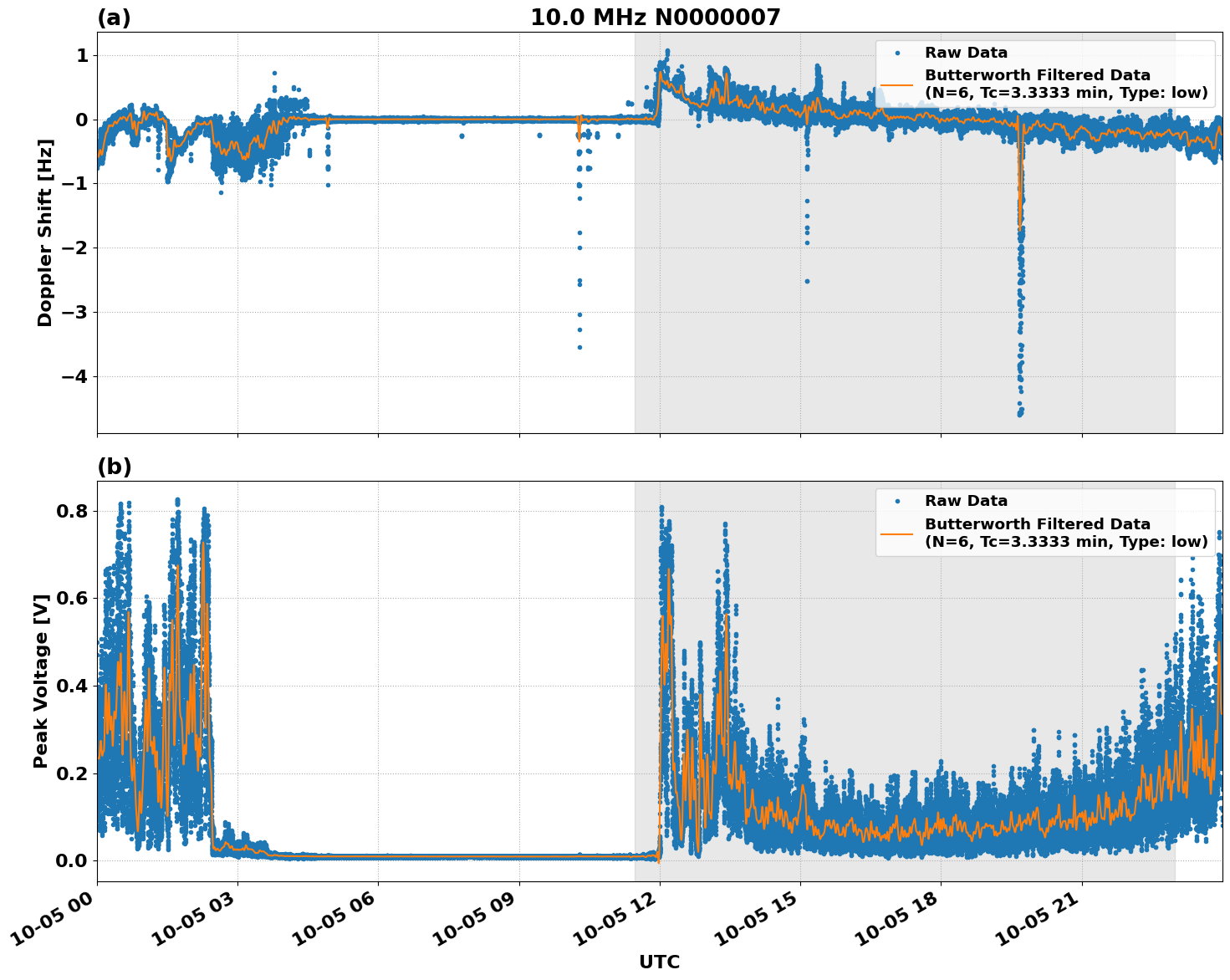Click the "Peak Voltage [V]" y-axis label
The height and width of the screenshot is (980, 1230).
(x=41, y=681)
